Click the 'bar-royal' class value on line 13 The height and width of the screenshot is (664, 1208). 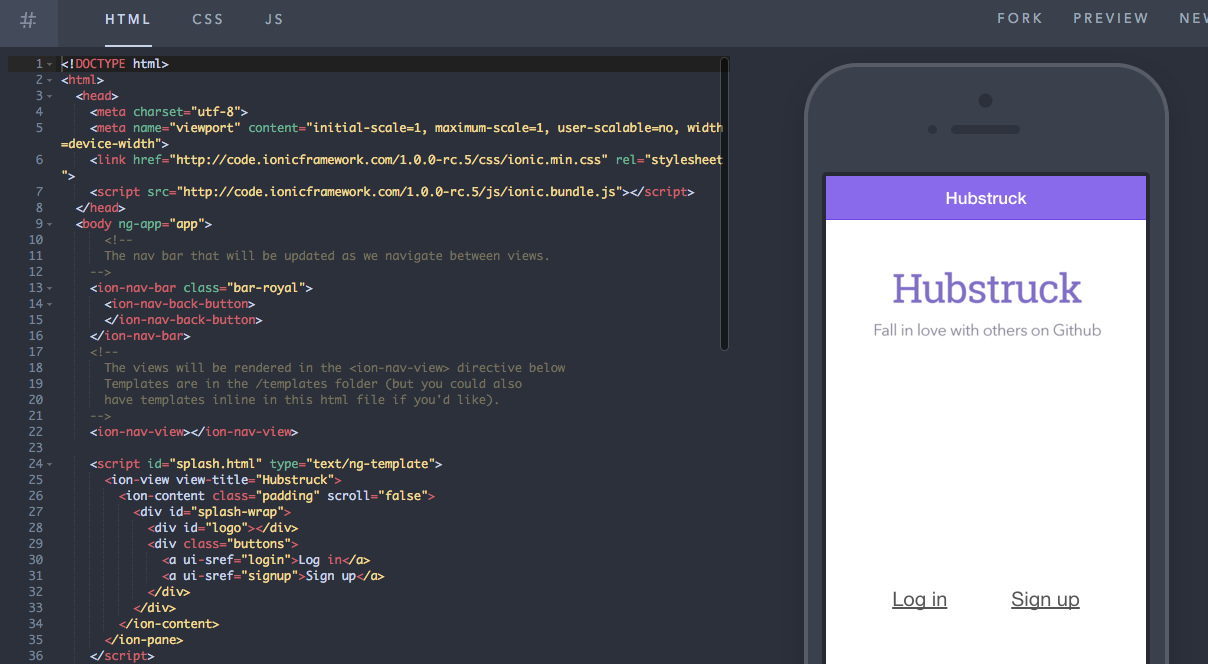tap(265, 288)
